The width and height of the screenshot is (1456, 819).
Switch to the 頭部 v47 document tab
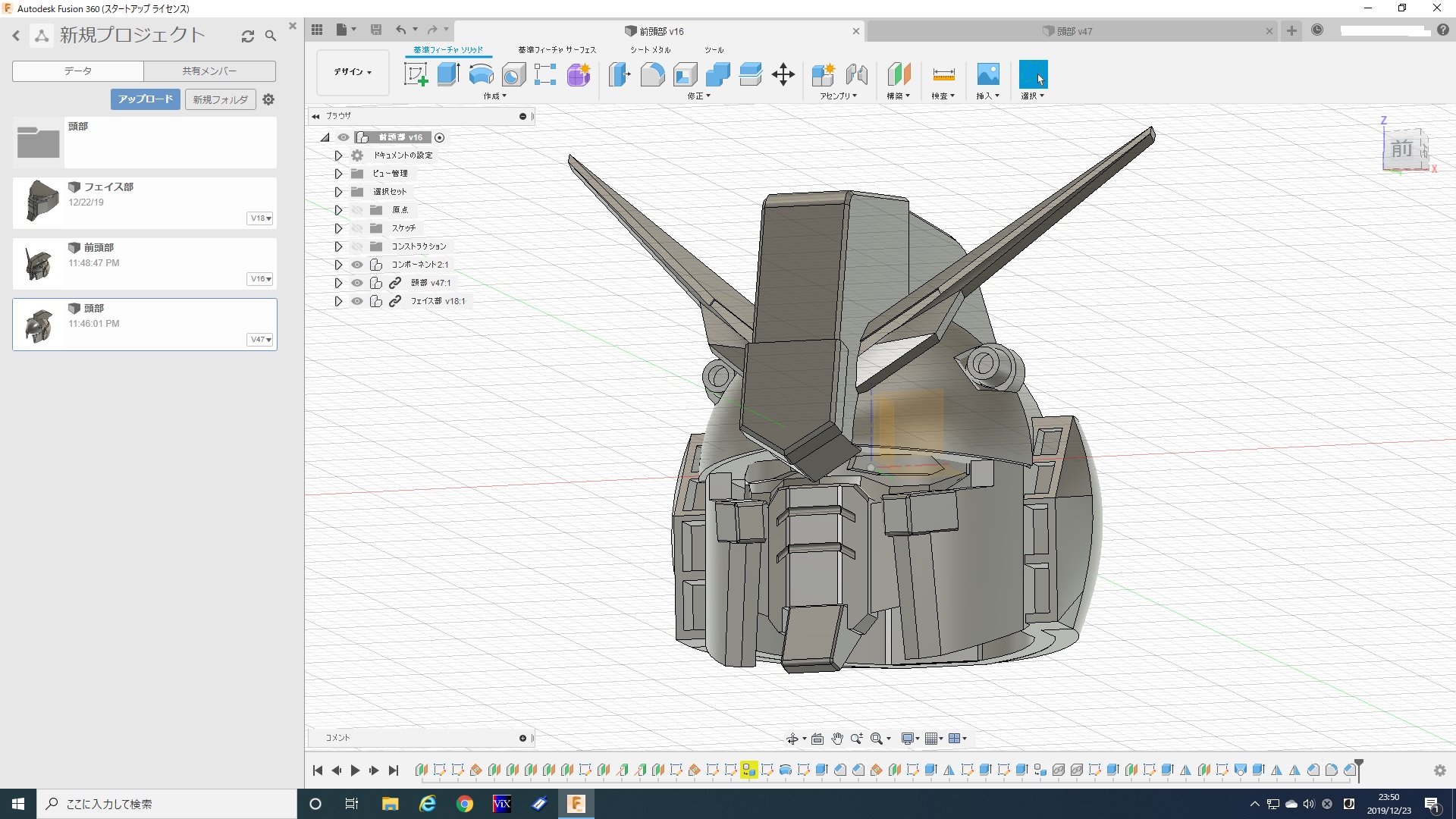1073,31
